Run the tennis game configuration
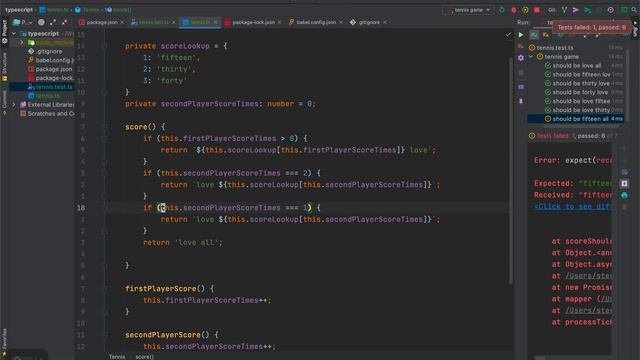640x360 pixels. click(502, 10)
